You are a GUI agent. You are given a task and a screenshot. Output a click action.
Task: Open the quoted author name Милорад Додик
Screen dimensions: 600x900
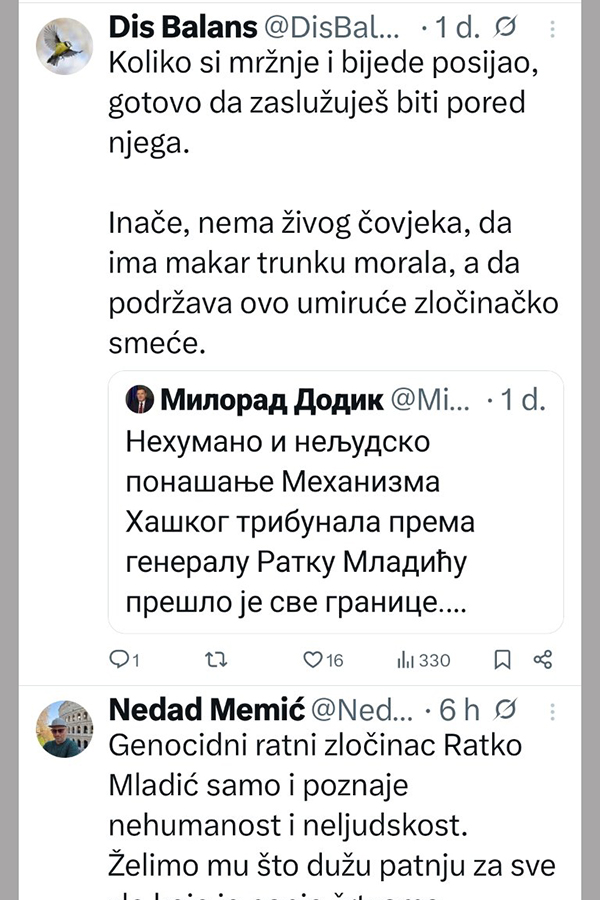tap(257, 401)
